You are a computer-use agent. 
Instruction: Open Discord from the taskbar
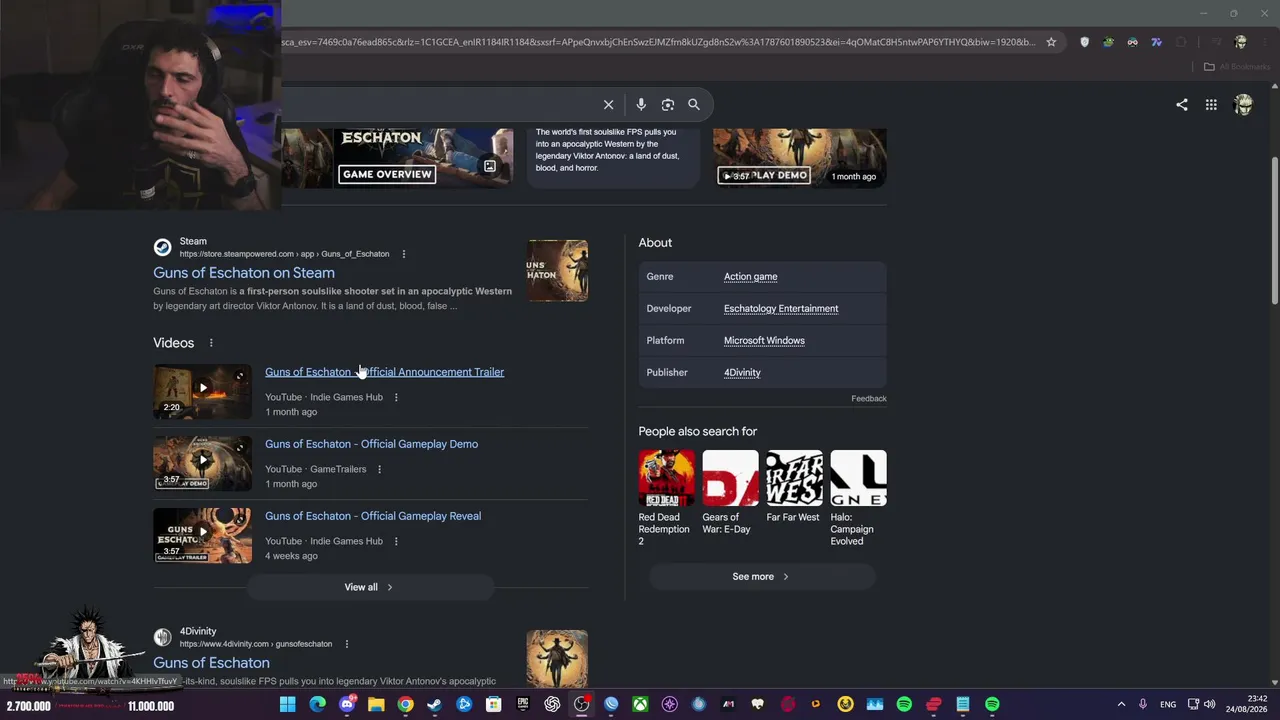(347, 705)
